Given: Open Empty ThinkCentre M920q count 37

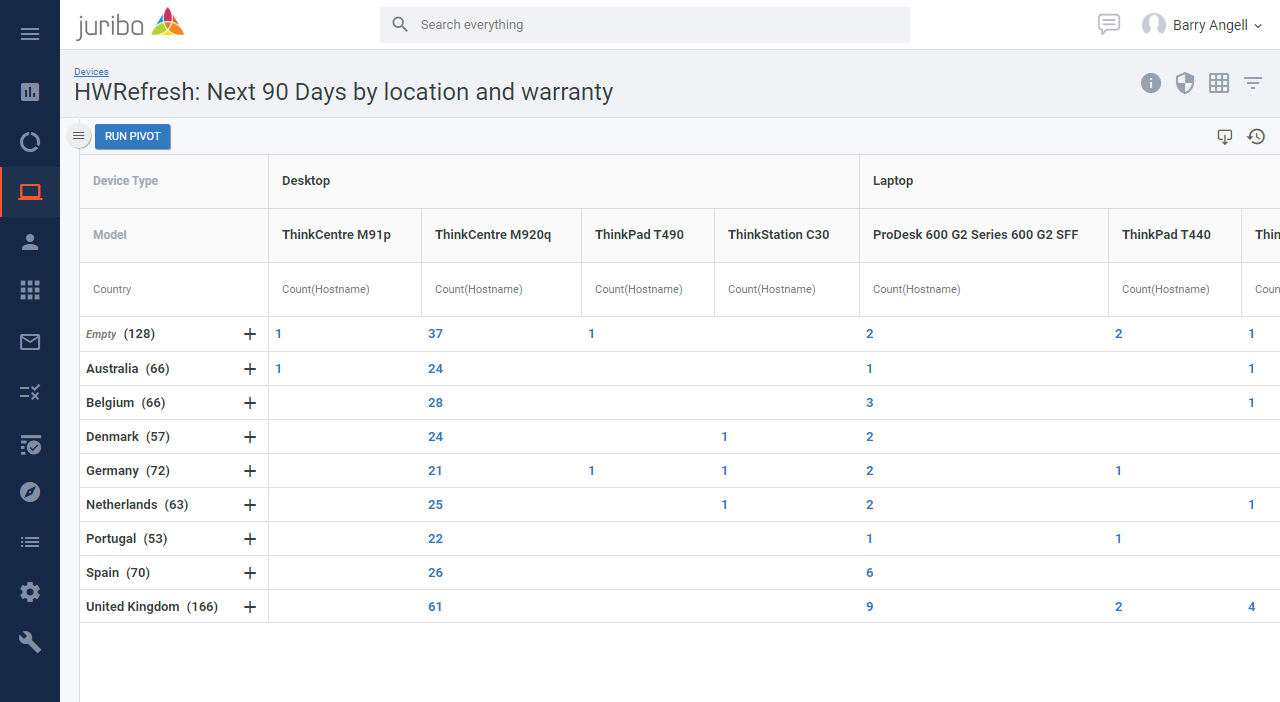Looking at the screenshot, I should click(435, 334).
